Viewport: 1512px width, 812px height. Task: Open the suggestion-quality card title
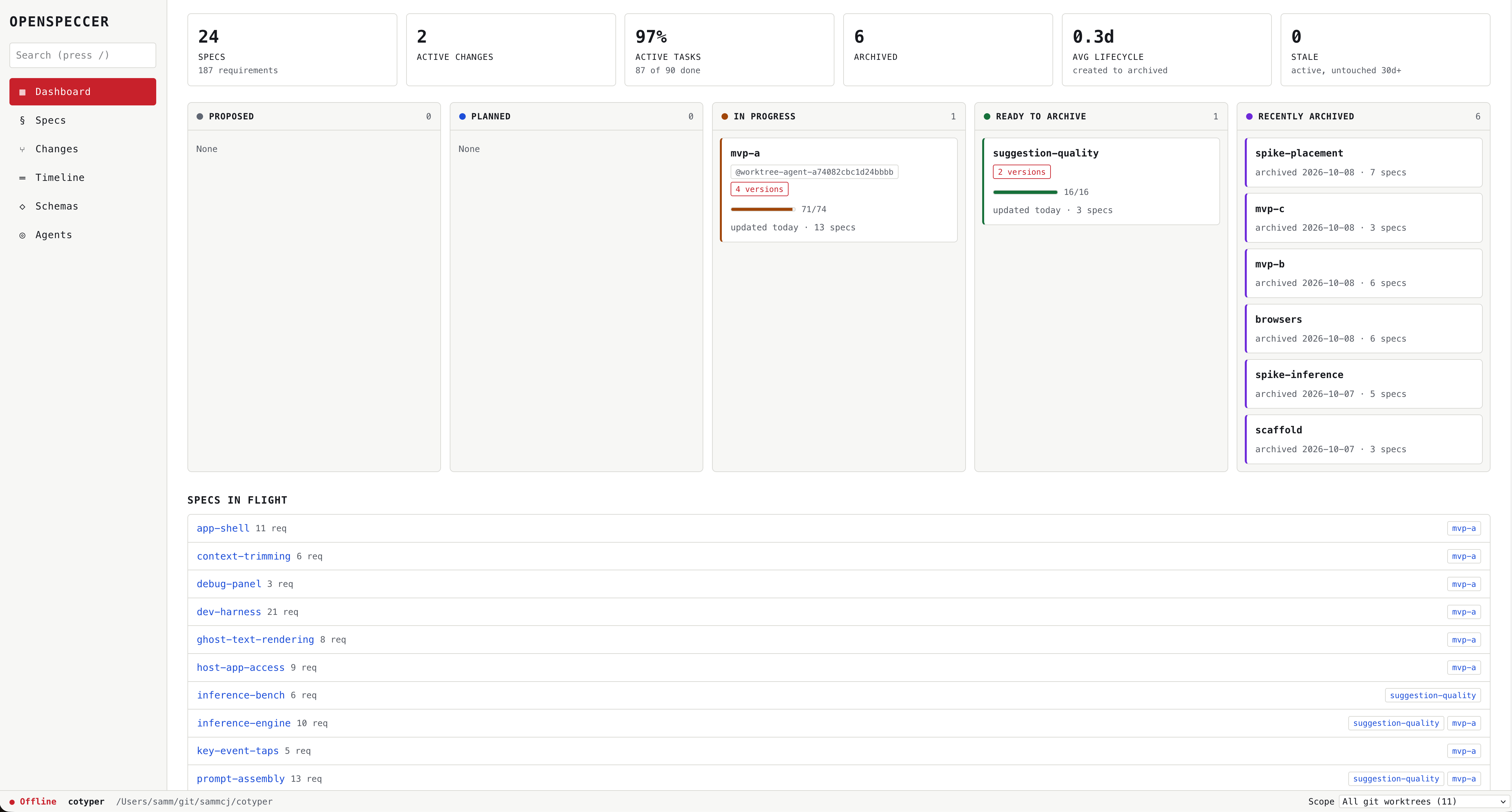coord(1045,153)
